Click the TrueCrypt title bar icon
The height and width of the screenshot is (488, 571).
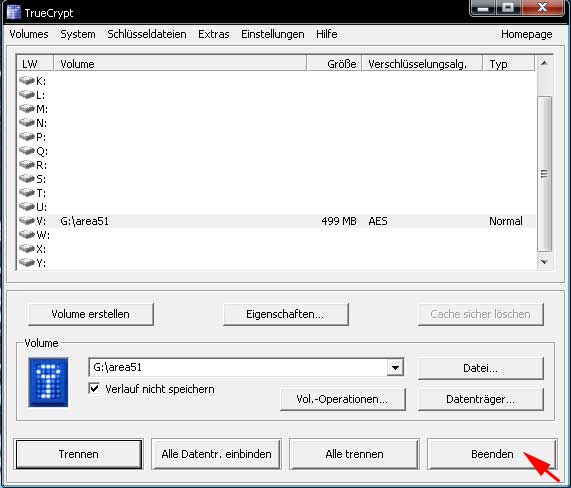pyautogui.click(x=14, y=12)
